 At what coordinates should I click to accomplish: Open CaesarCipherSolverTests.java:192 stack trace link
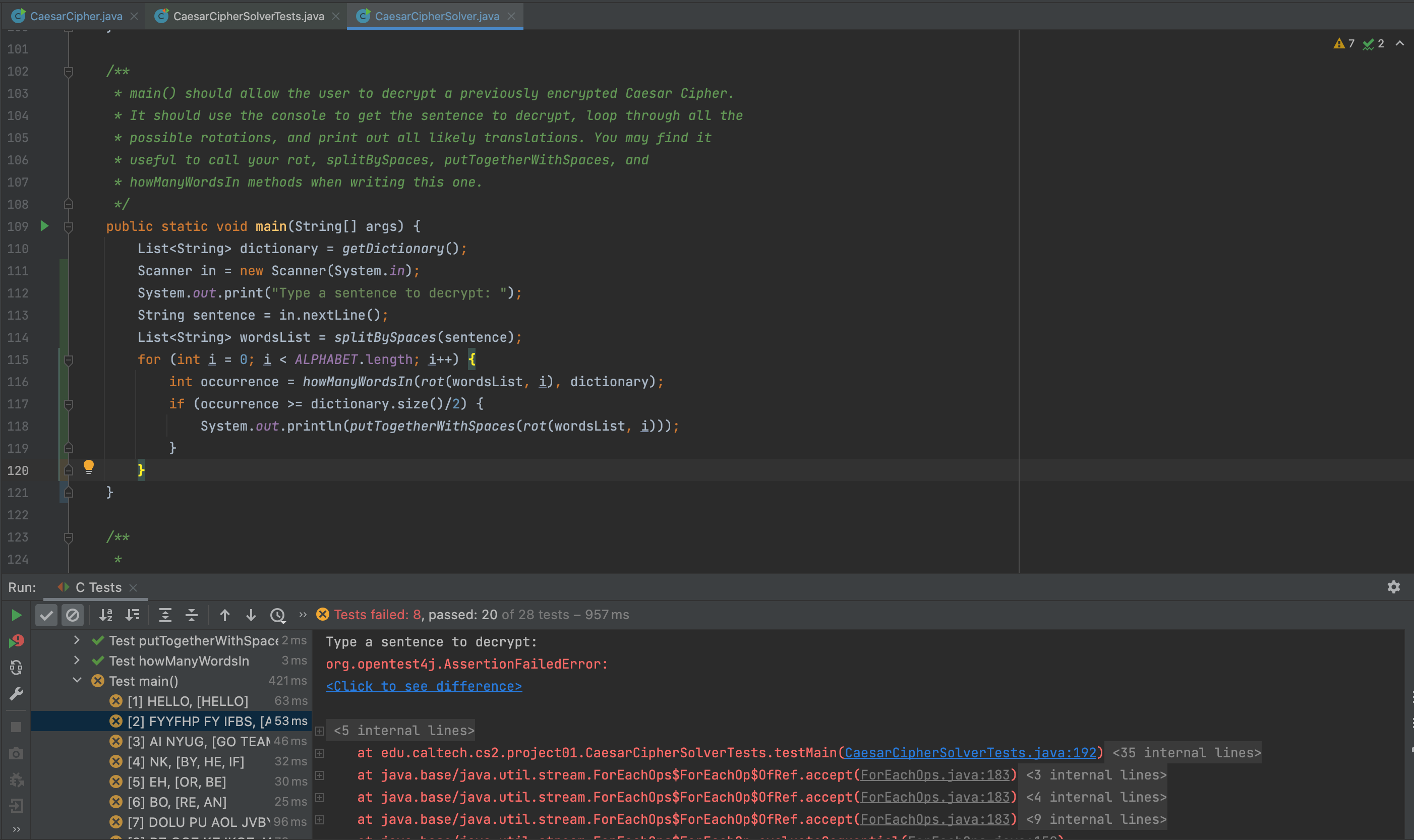[x=970, y=753]
